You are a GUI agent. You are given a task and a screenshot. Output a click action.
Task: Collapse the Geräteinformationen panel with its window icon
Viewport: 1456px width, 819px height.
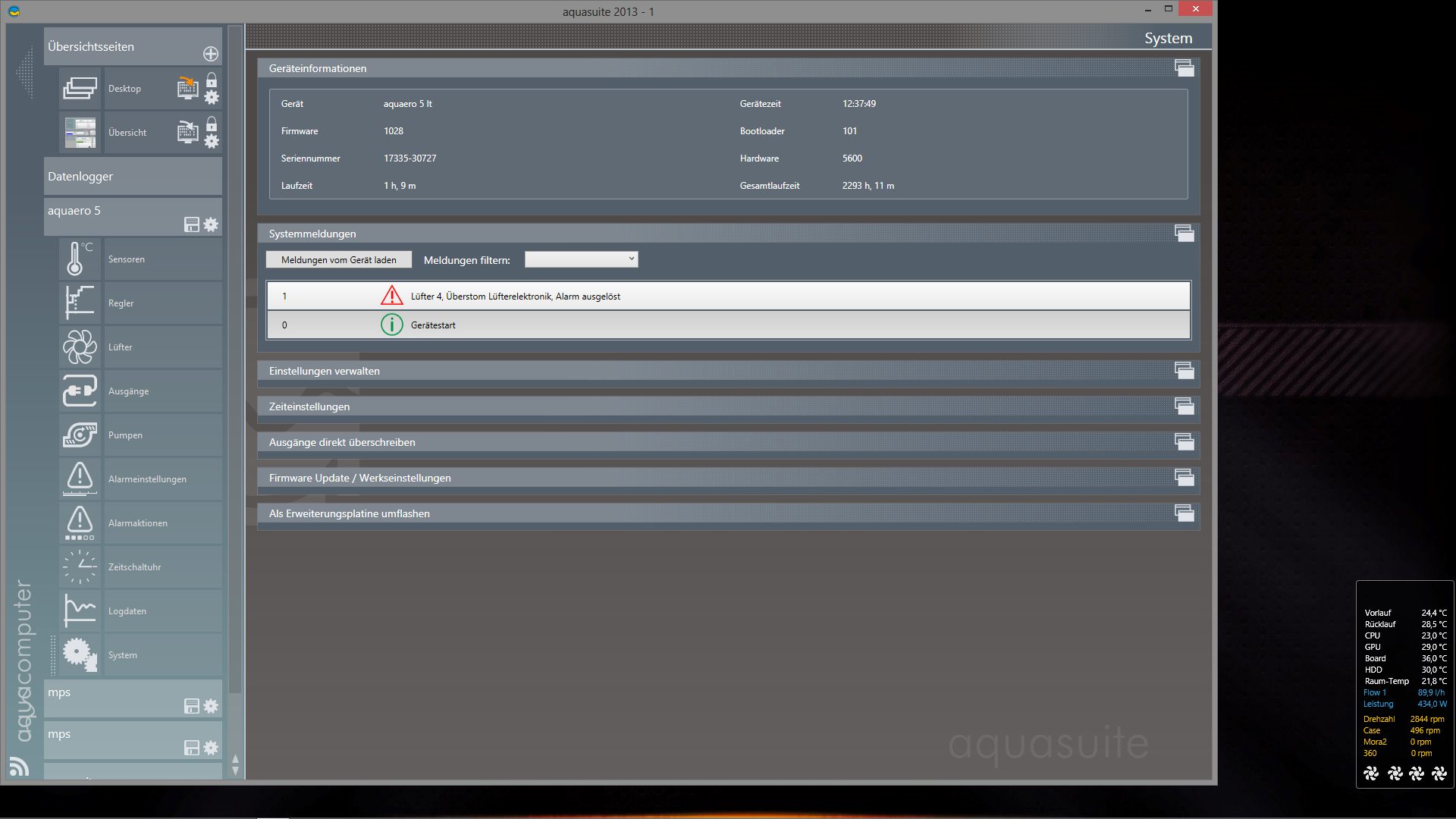pos(1184,68)
